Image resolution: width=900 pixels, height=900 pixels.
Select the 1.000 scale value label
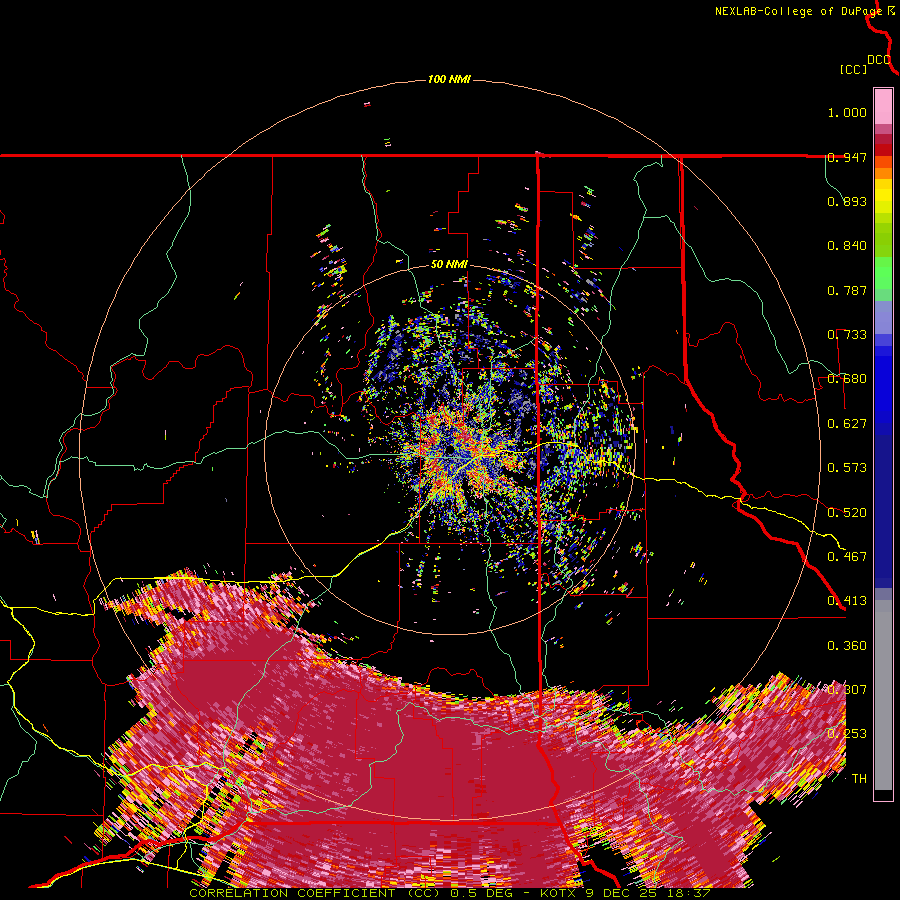847,112
